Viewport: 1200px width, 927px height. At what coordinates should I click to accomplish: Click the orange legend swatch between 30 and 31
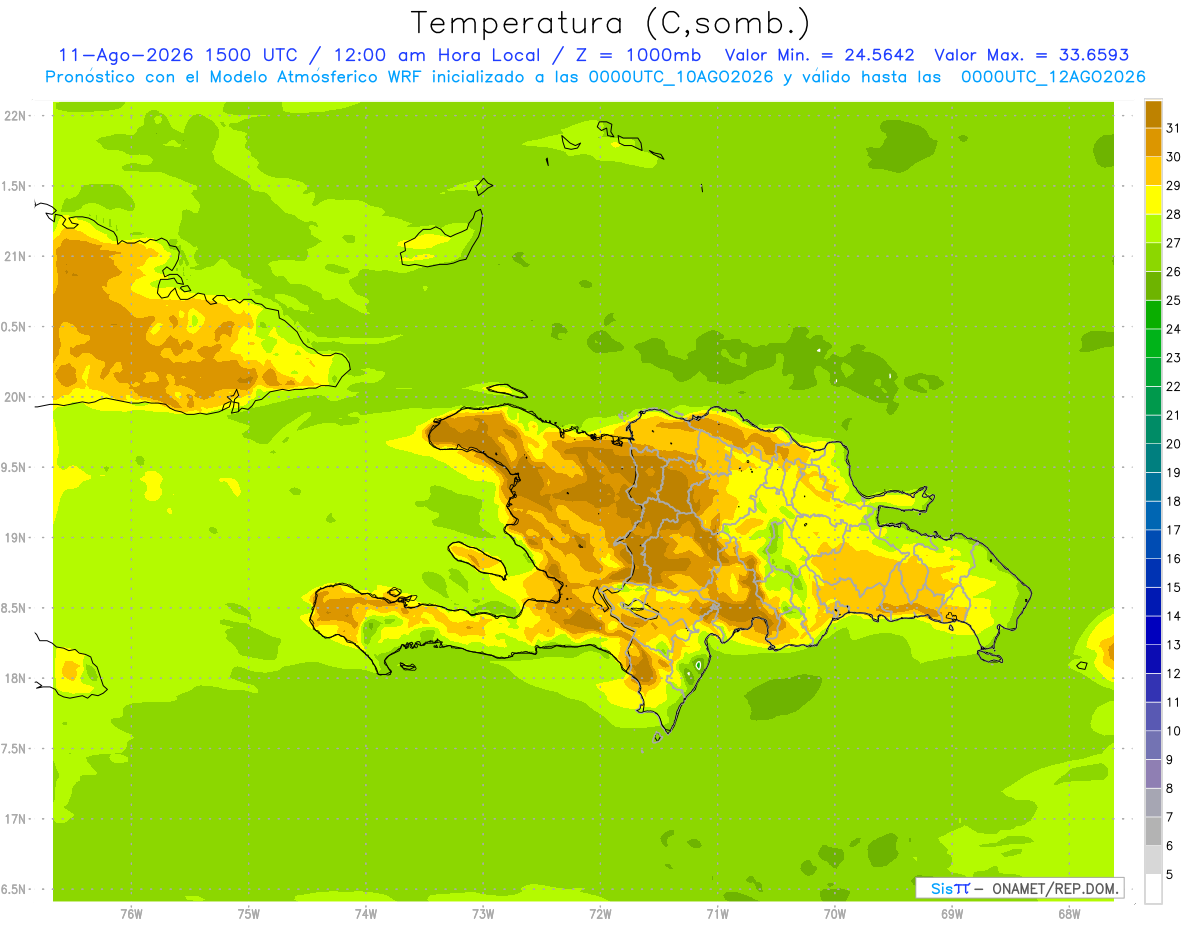point(1153,142)
